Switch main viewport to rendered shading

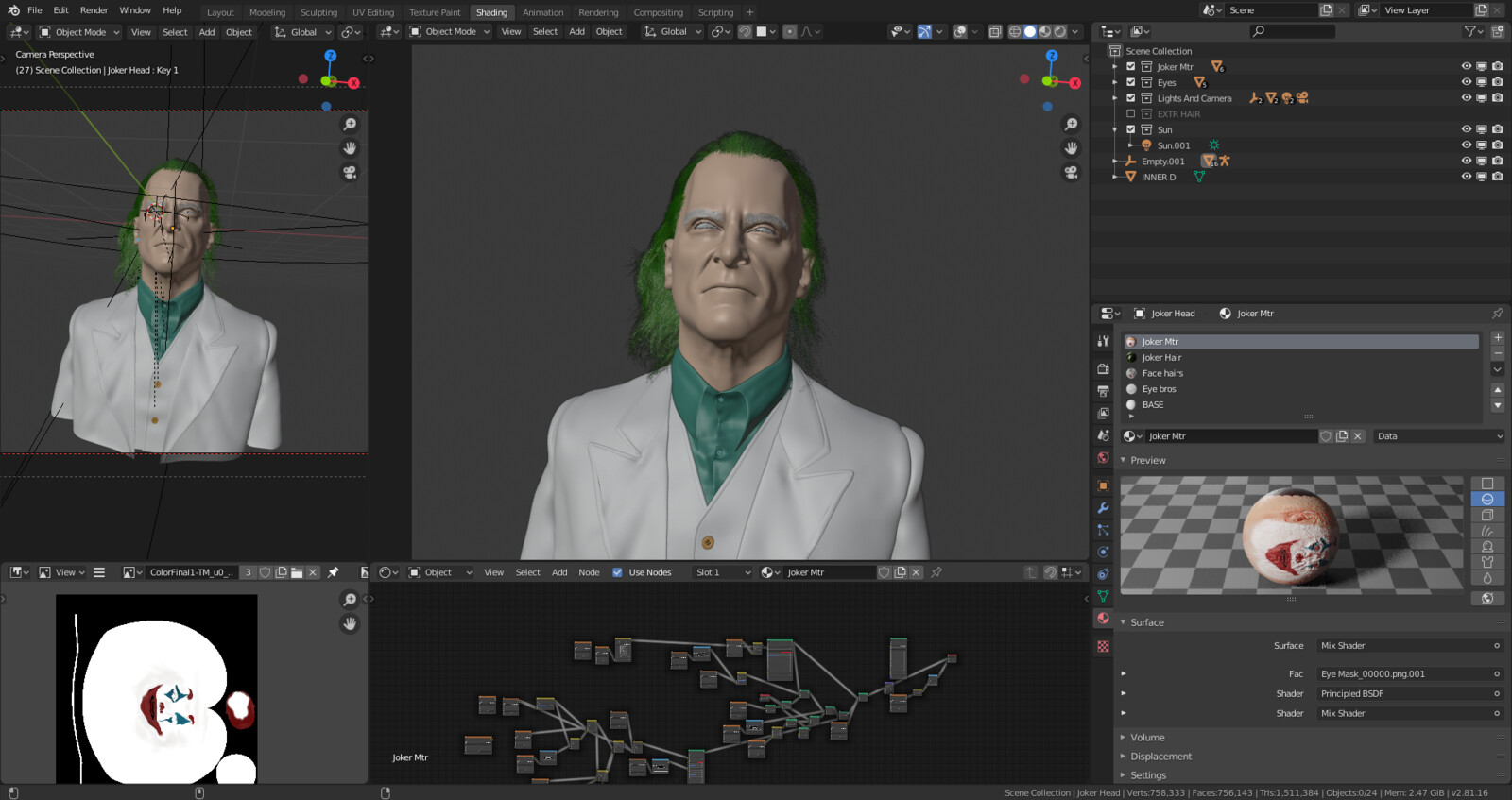click(1060, 31)
